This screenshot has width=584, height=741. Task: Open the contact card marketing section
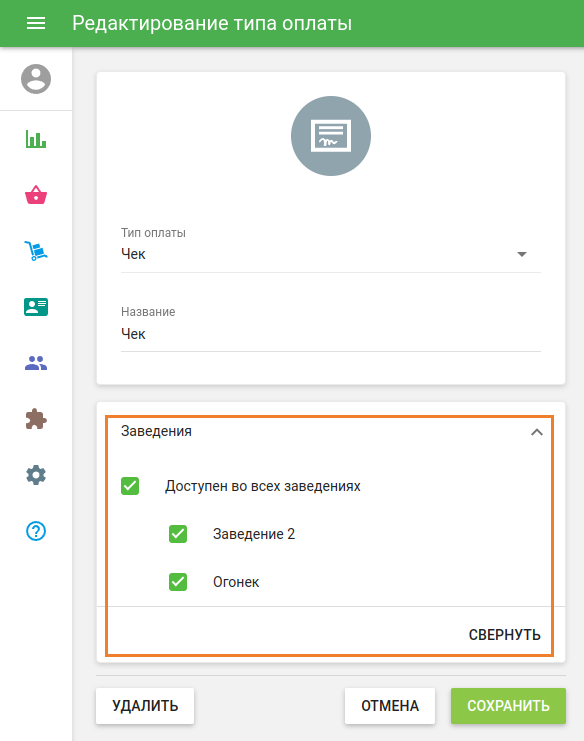(36, 307)
